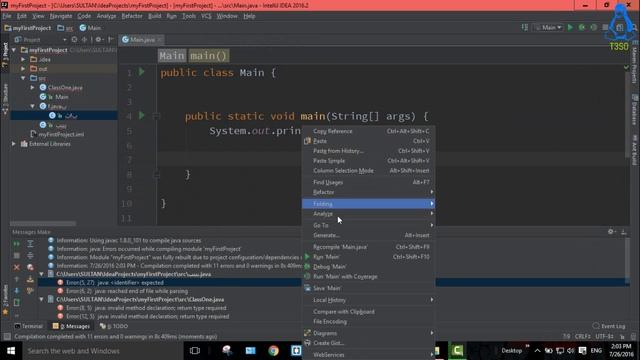Click the expand all icon in Messages panel
Viewport: 640px width, 360px height.
click(x=30, y=244)
